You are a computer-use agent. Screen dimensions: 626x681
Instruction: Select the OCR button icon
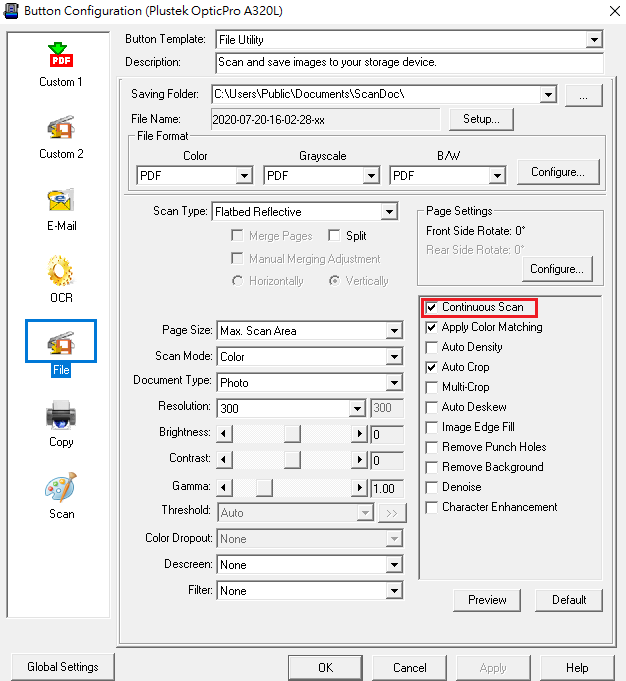point(61,271)
